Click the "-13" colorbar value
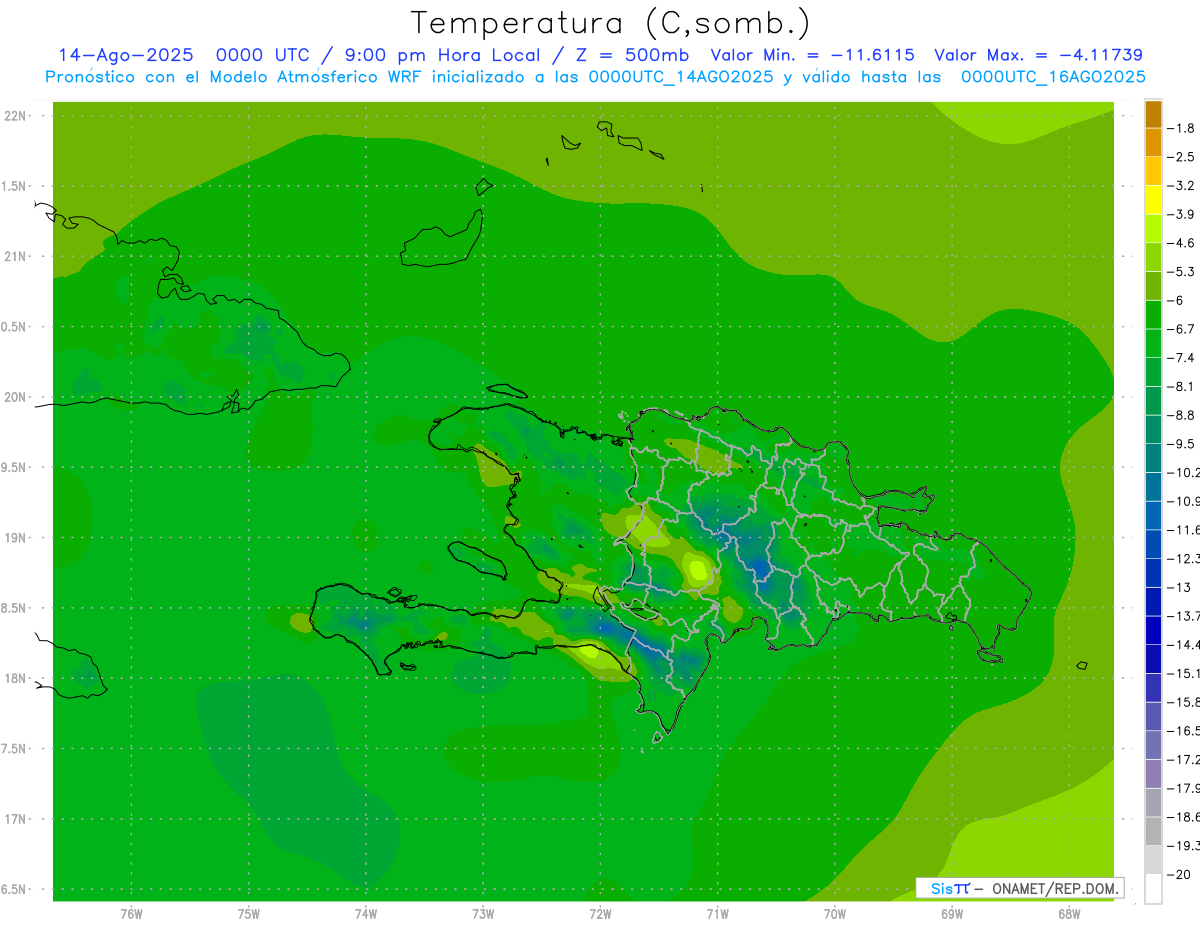The width and height of the screenshot is (1200, 927). pyautogui.click(x=1180, y=587)
